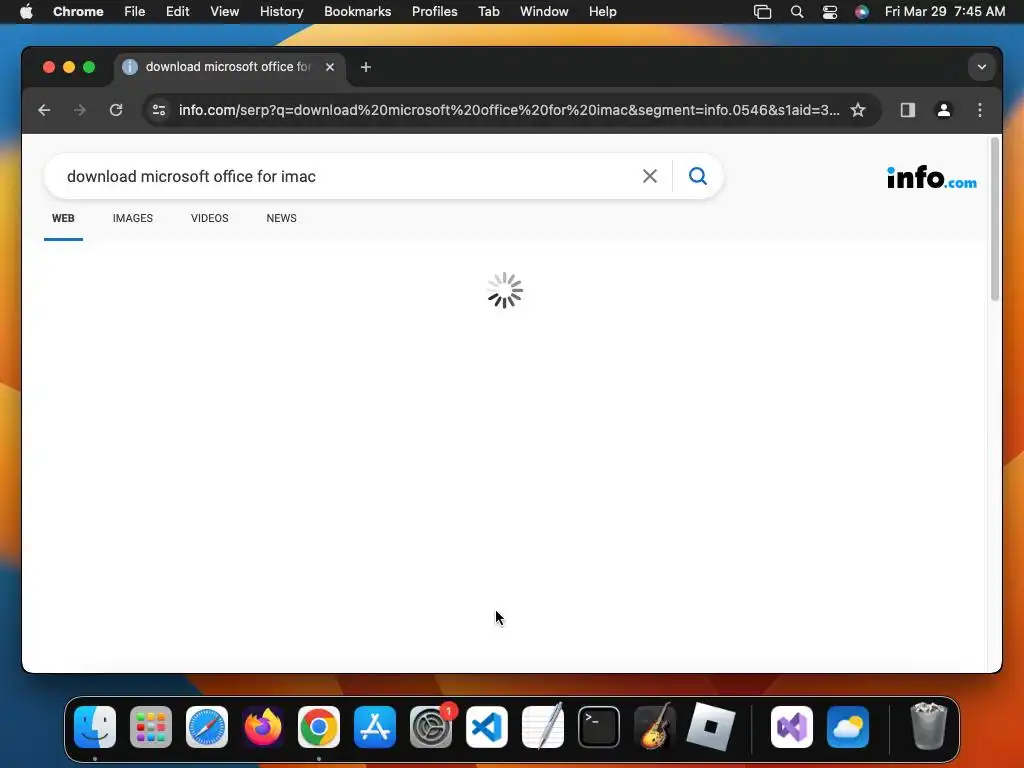
Task: Open System Settings from the Dock
Action: 431,727
